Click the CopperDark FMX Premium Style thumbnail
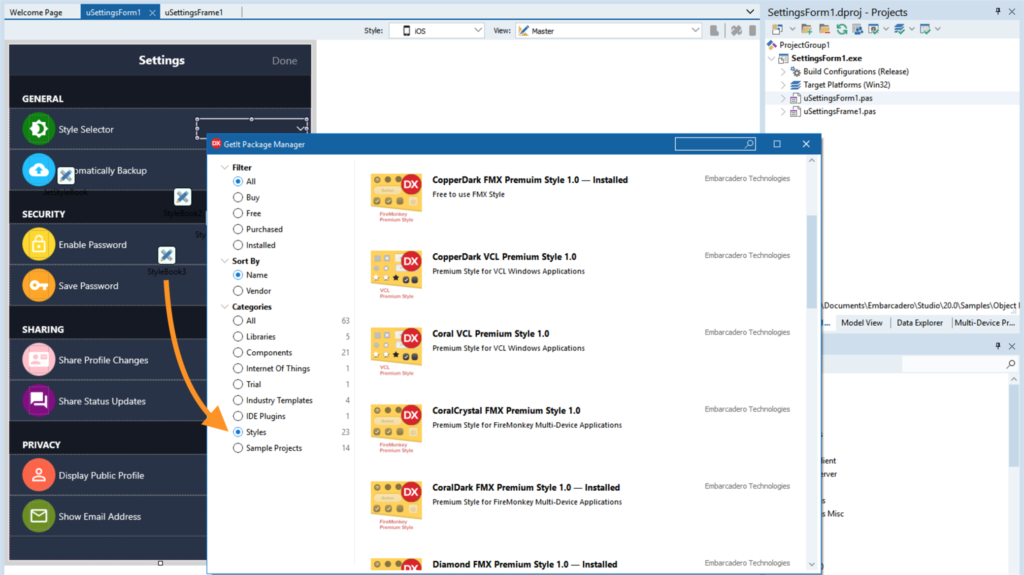This screenshot has width=1024, height=575. 396,198
